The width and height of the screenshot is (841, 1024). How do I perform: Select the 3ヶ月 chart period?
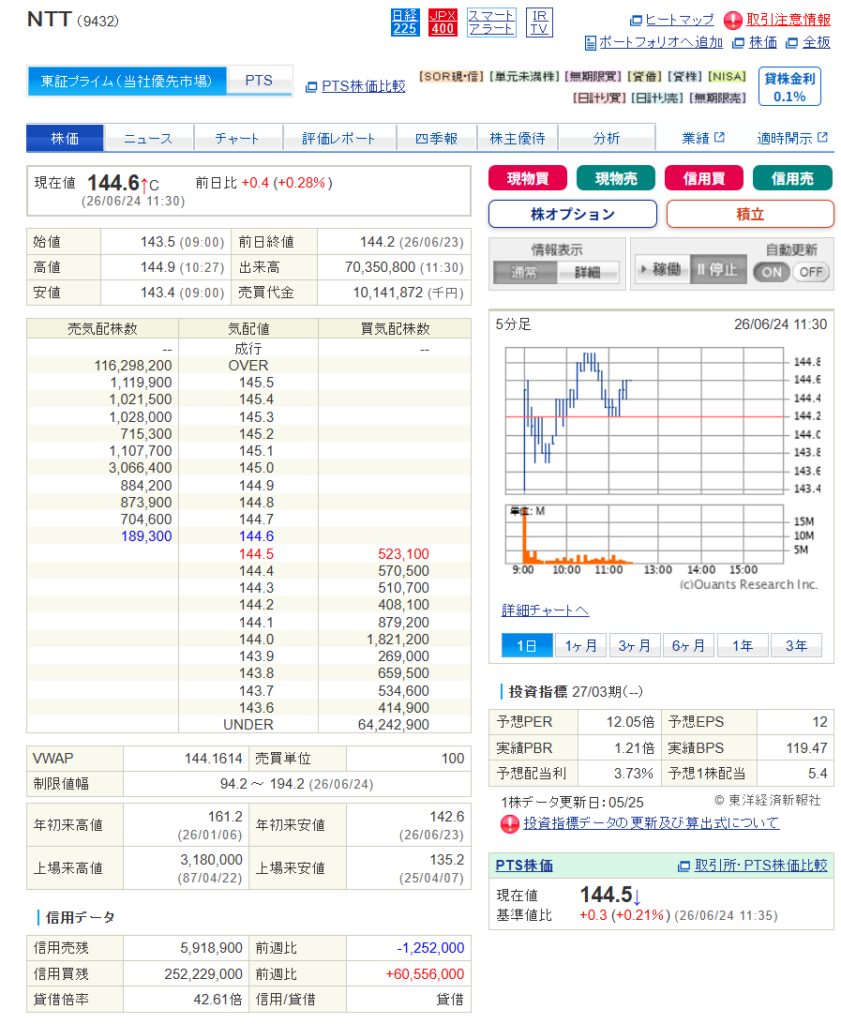point(635,646)
